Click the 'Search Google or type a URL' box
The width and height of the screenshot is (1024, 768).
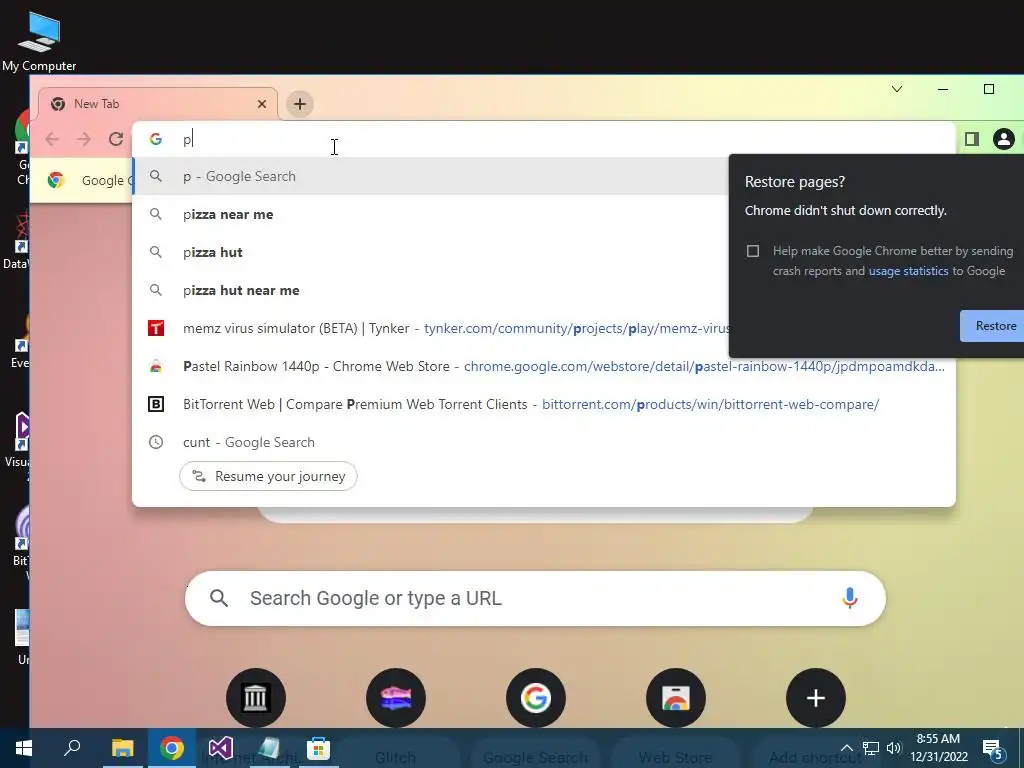(536, 598)
